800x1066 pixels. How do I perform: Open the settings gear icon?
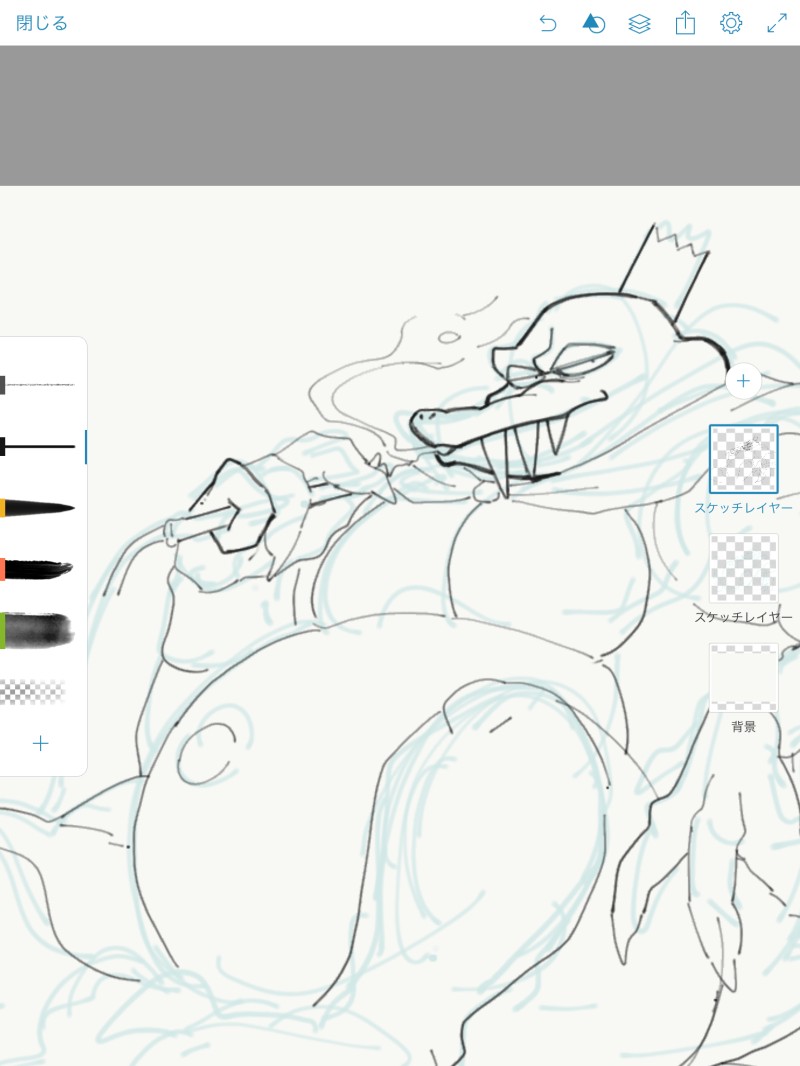tap(731, 24)
